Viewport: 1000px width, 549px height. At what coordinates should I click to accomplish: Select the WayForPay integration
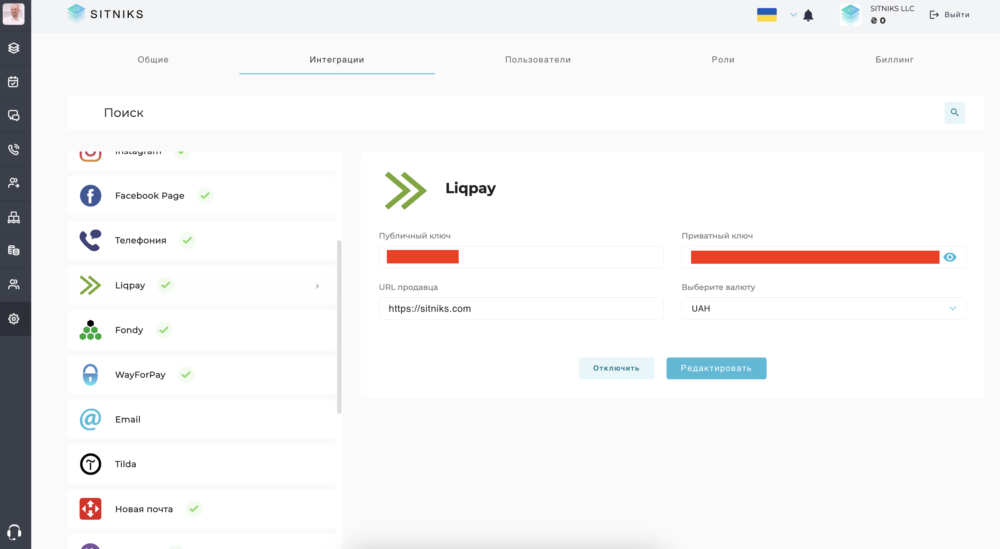[x=202, y=374]
